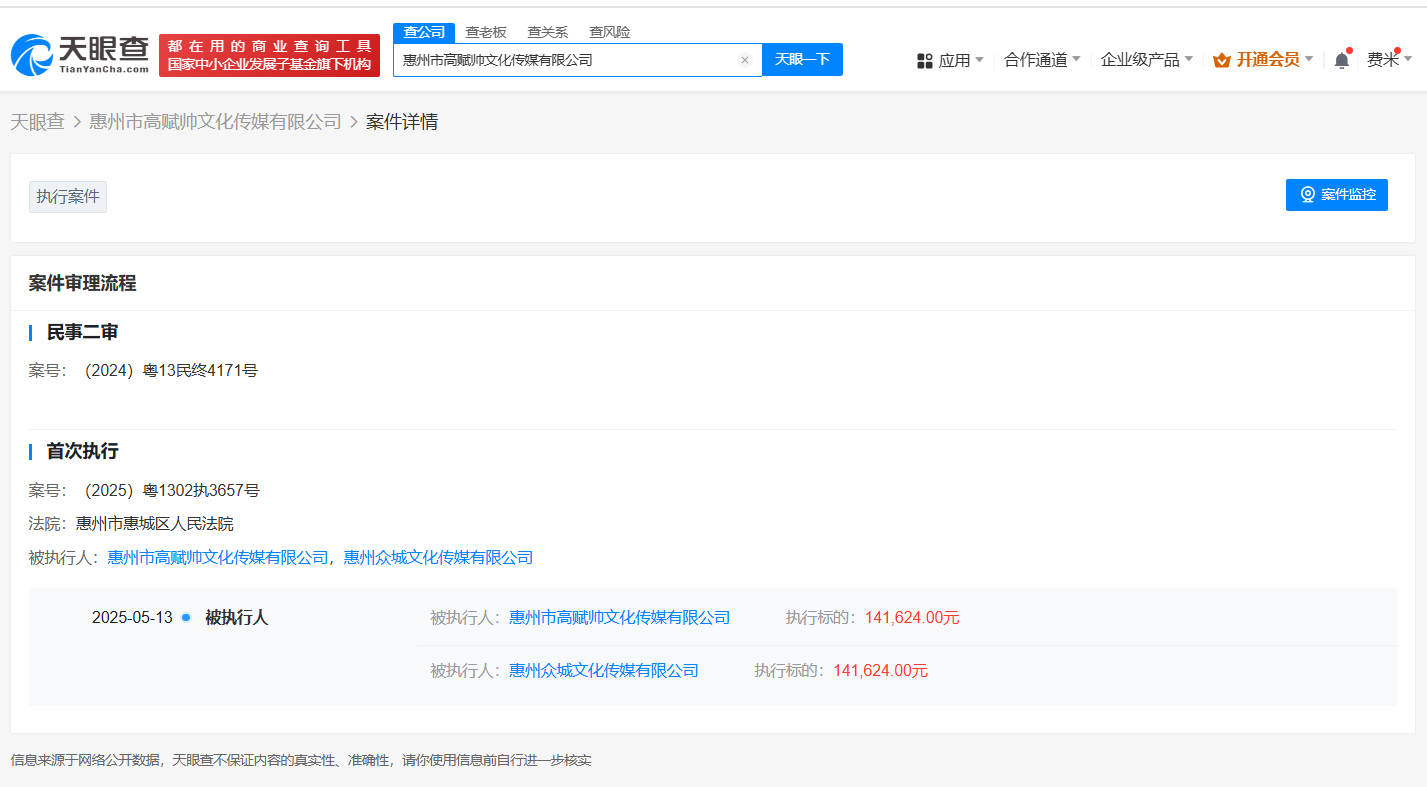The width and height of the screenshot is (1427, 787).
Task: Select the 查公司 search tab
Action: click(x=424, y=32)
